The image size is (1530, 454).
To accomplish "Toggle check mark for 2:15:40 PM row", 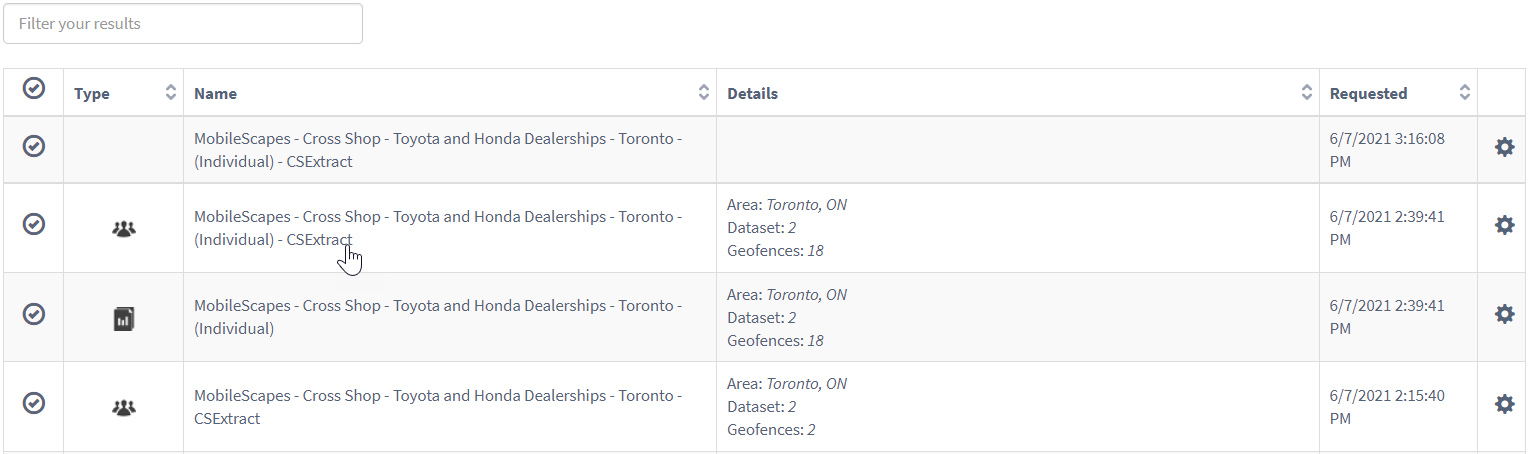I will (34, 403).
